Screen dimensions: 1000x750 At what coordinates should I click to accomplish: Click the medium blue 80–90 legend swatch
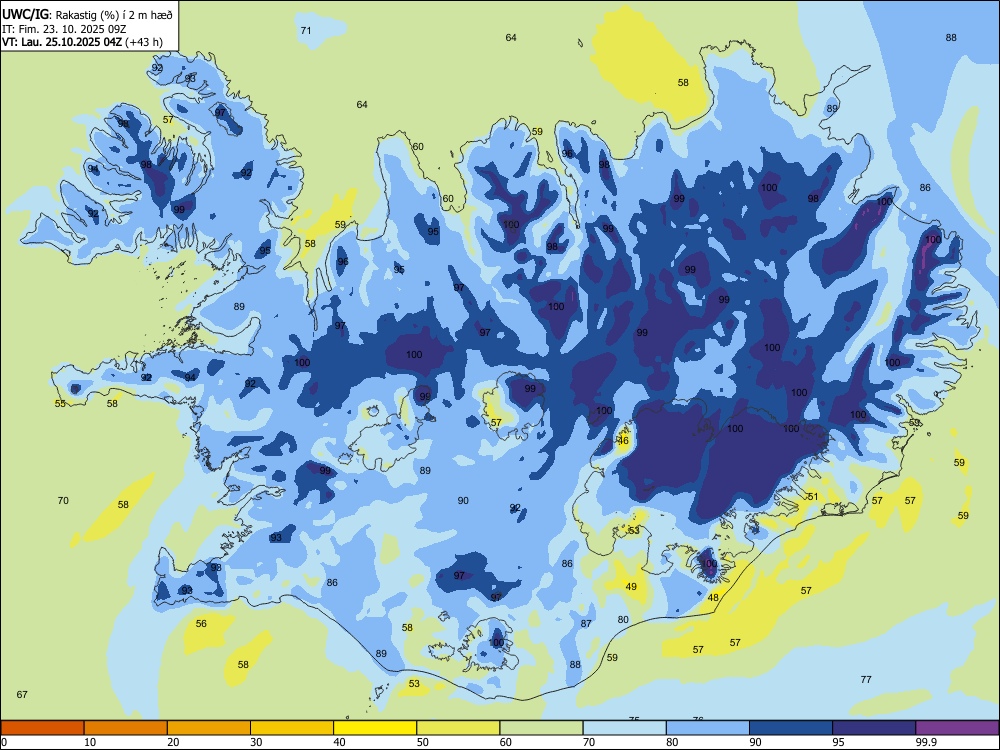708,728
